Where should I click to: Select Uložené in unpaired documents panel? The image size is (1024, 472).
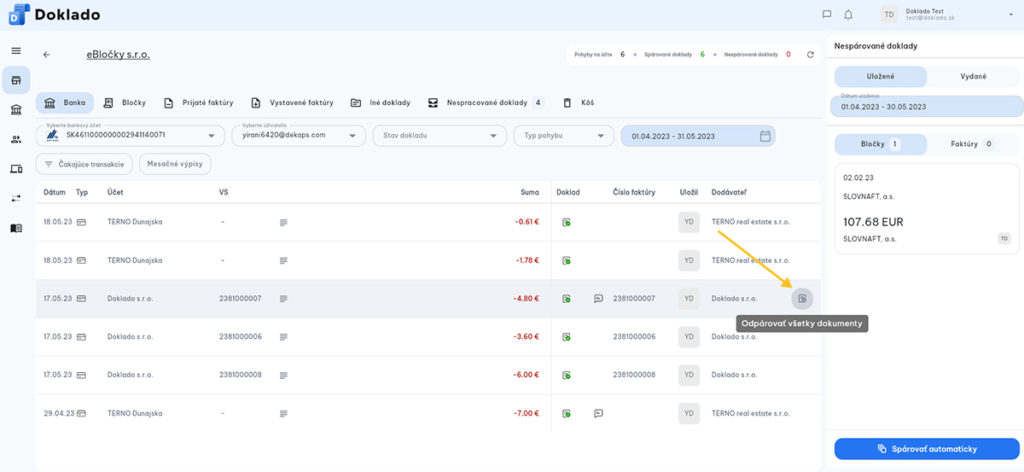tap(880, 76)
